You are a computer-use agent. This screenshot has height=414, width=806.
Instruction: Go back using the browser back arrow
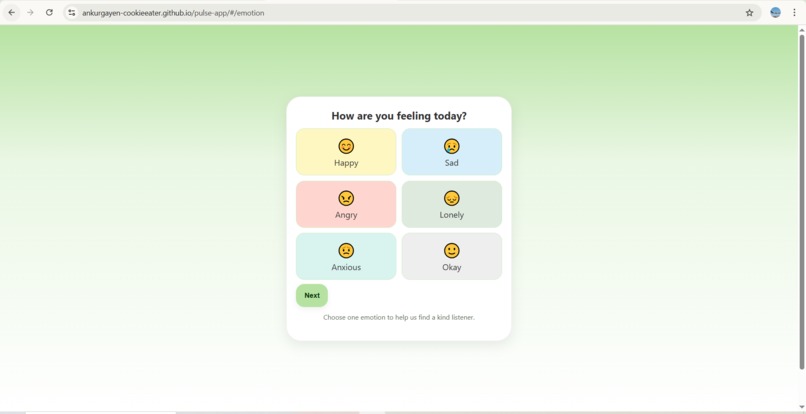[11, 13]
